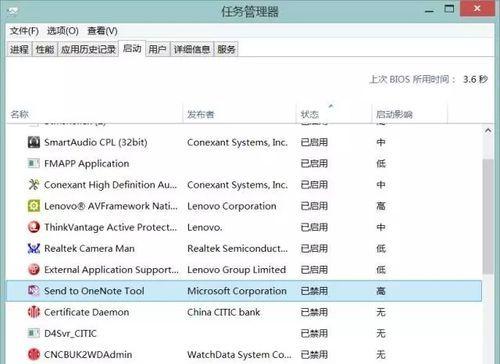Select the 启动 tab

point(132,49)
